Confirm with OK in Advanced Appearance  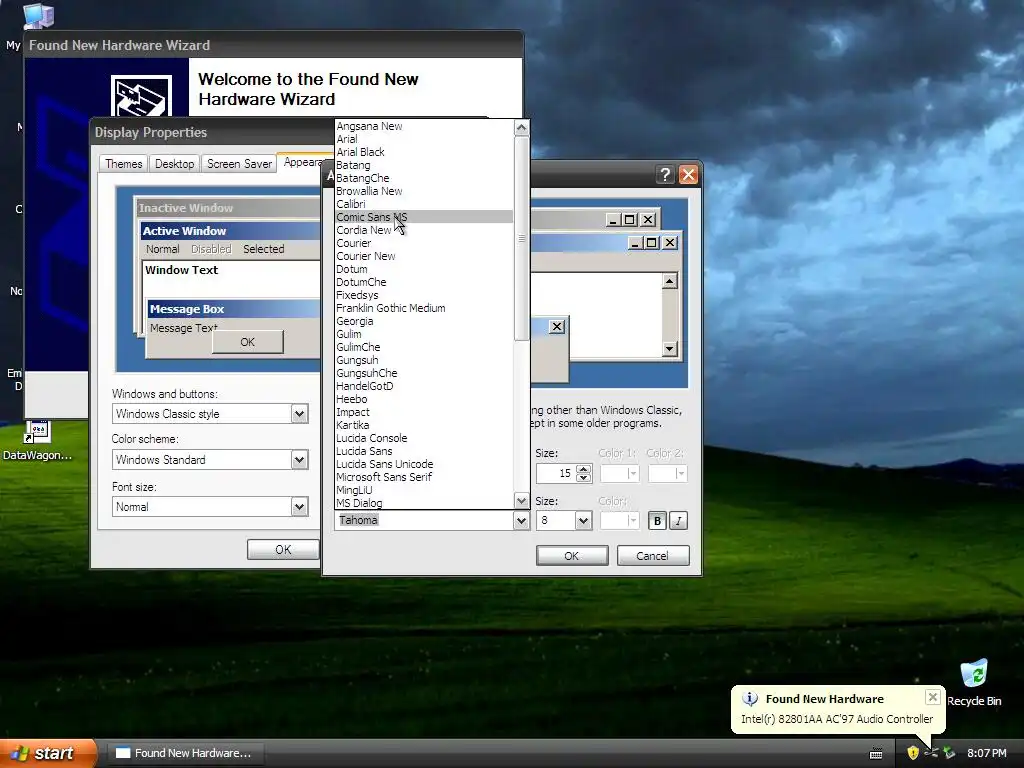pos(572,556)
